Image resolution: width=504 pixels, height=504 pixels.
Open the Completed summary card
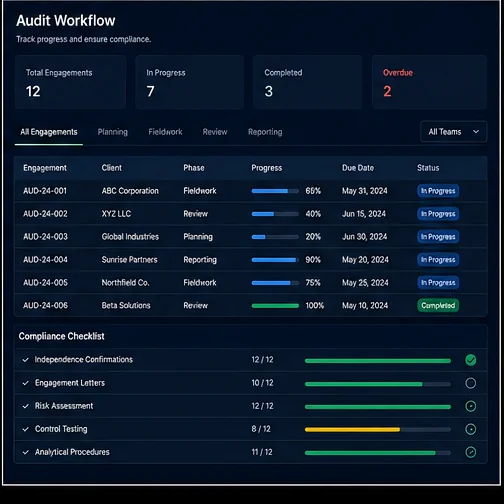(307, 82)
